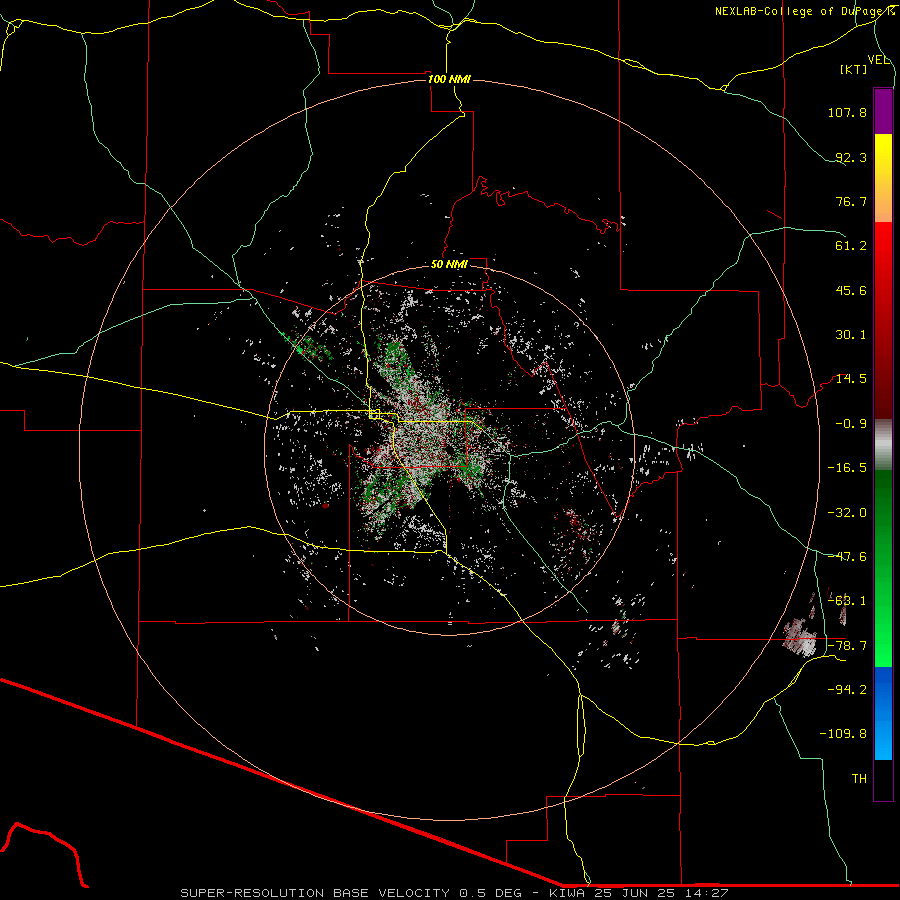This screenshot has height=900, width=900.
Task: Click the VEL legend title
Action: [x=878, y=60]
